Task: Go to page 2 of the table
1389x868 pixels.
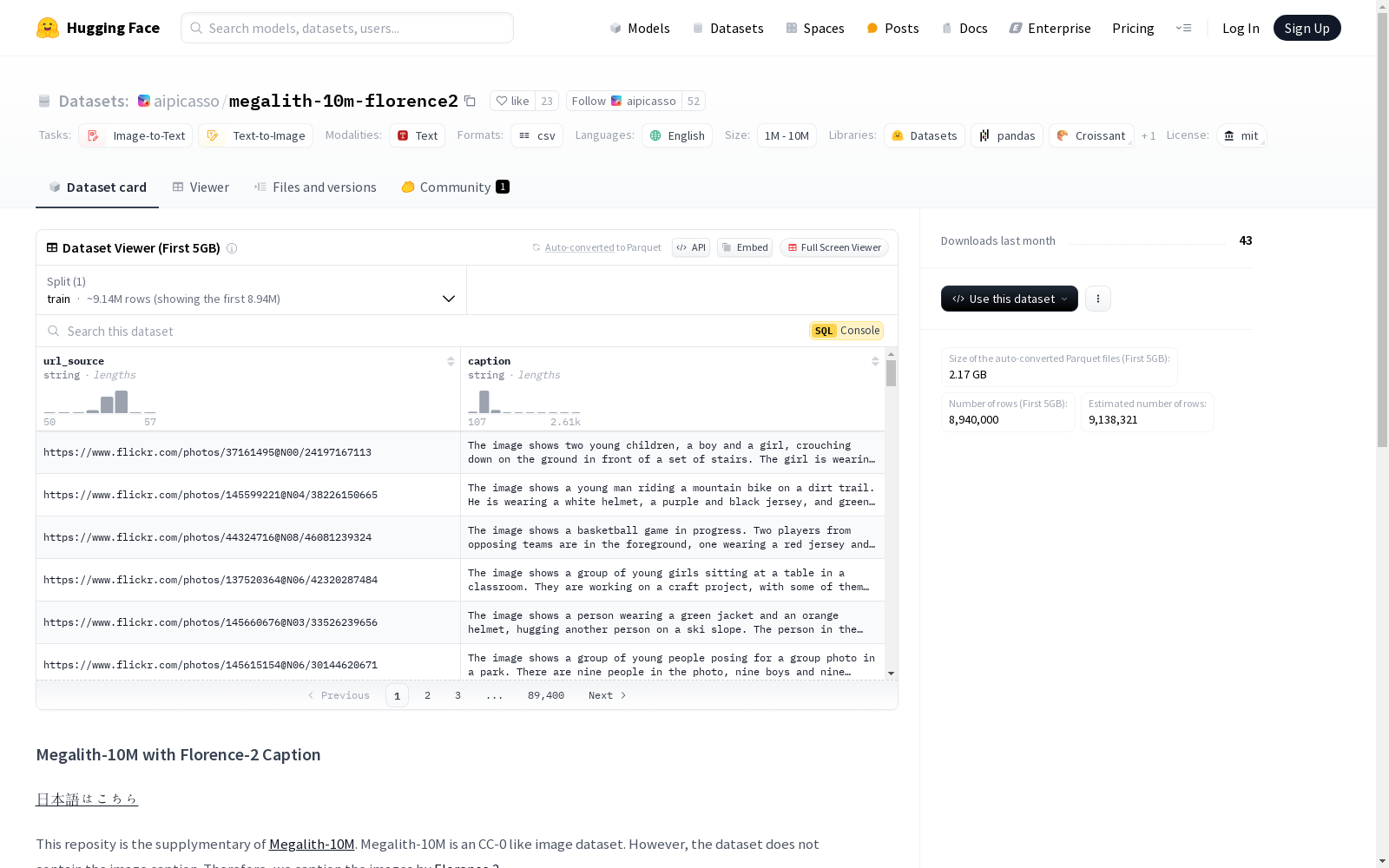Action: coord(427,695)
